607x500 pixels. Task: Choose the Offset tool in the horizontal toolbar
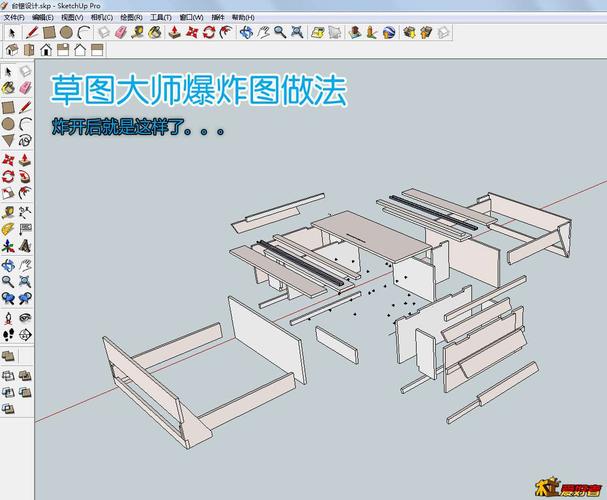point(226,33)
